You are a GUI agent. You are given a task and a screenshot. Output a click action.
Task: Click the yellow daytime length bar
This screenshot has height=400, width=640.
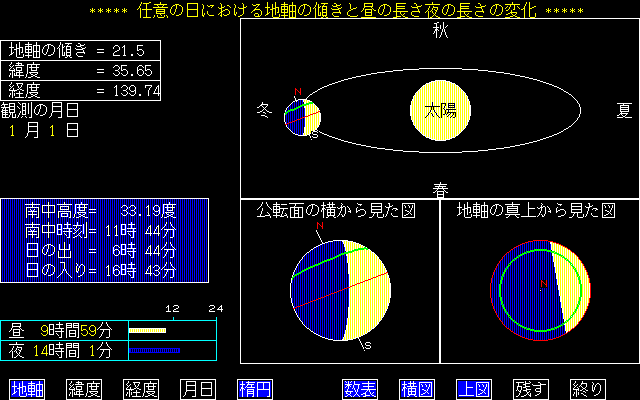[147, 330]
